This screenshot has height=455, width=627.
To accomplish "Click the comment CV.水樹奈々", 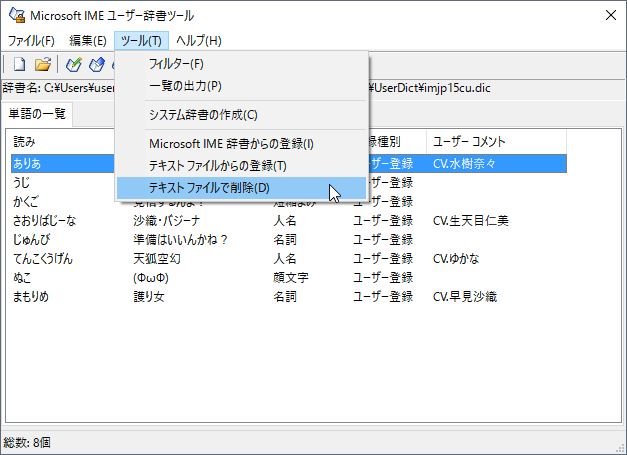I will (x=464, y=164).
